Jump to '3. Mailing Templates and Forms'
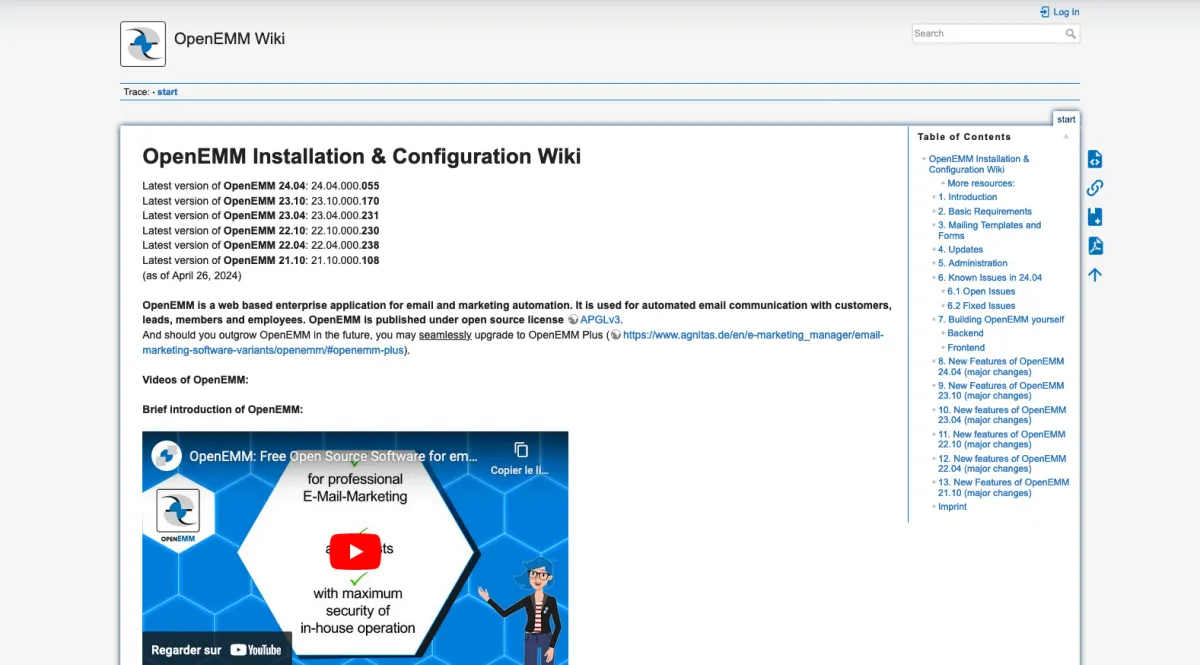Image resolution: width=1200 pixels, height=665 pixels. (x=989, y=231)
